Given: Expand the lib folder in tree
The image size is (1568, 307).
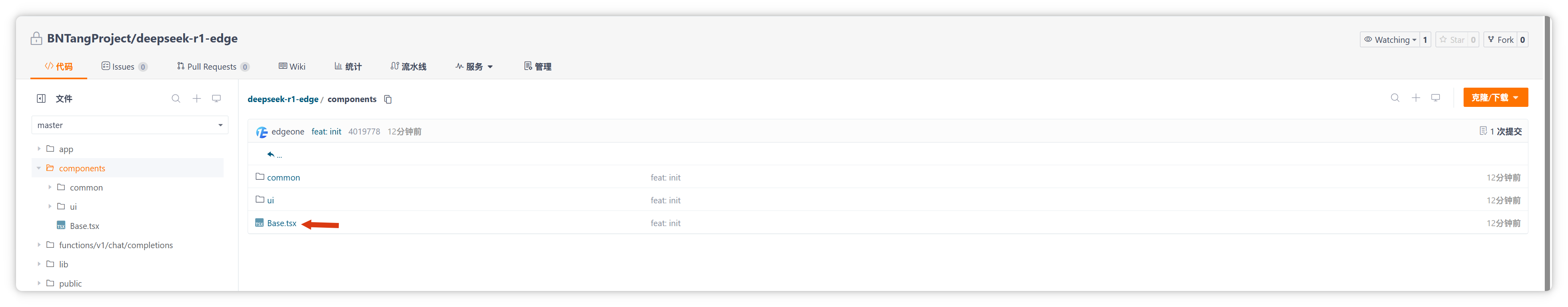Looking at the screenshot, I should click(39, 264).
